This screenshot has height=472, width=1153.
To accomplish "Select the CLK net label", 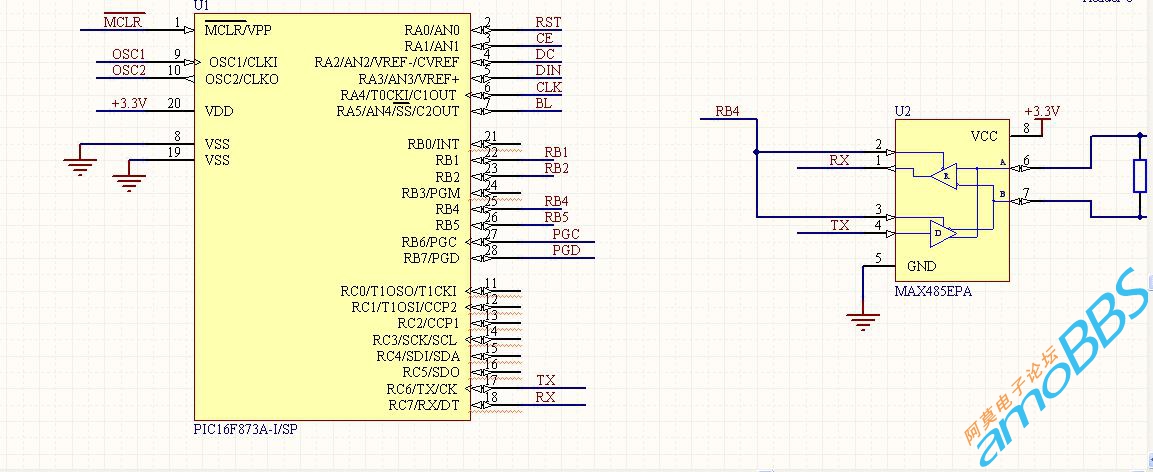I will click(549, 87).
